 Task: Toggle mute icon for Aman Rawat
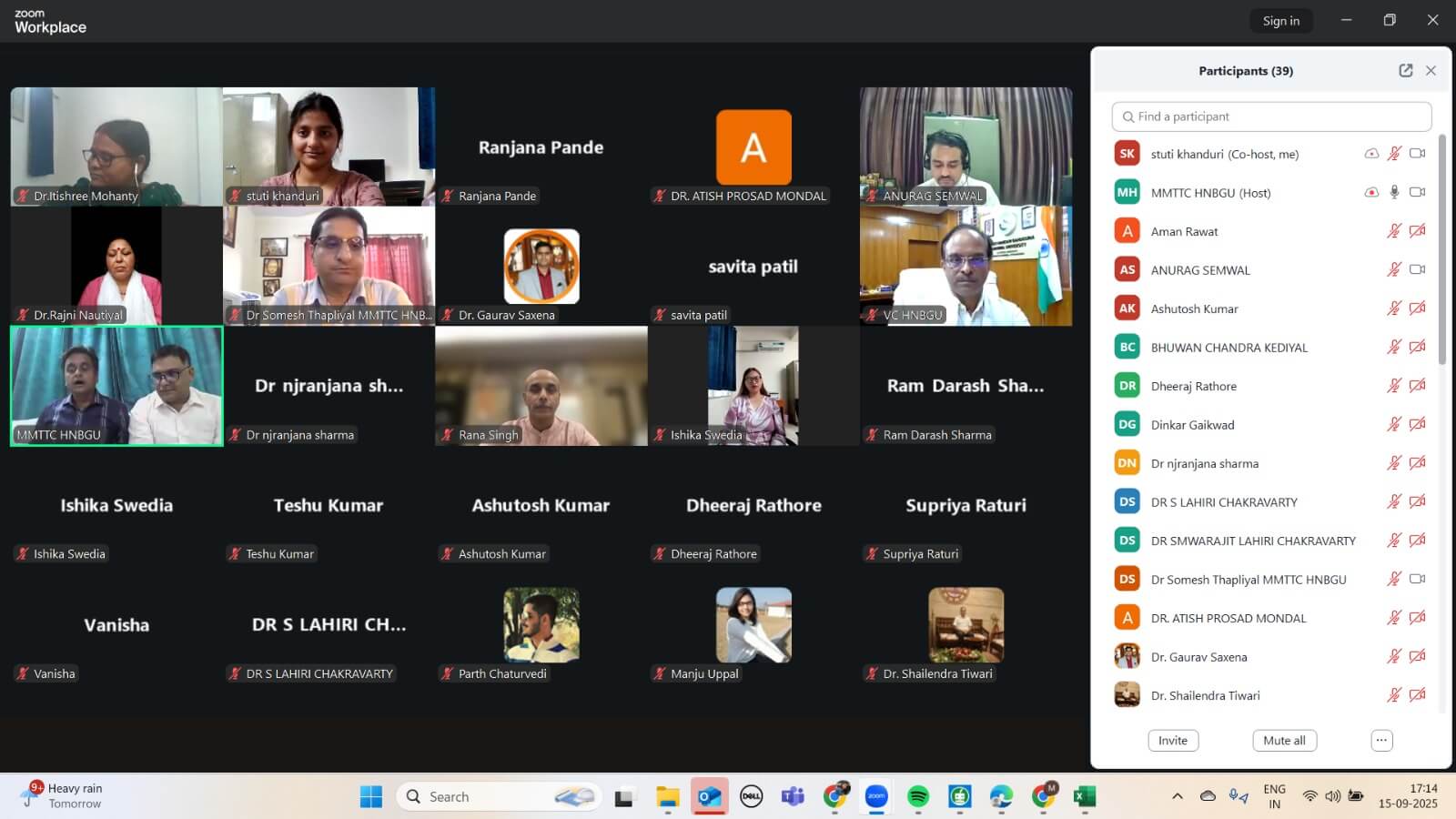tap(1393, 231)
